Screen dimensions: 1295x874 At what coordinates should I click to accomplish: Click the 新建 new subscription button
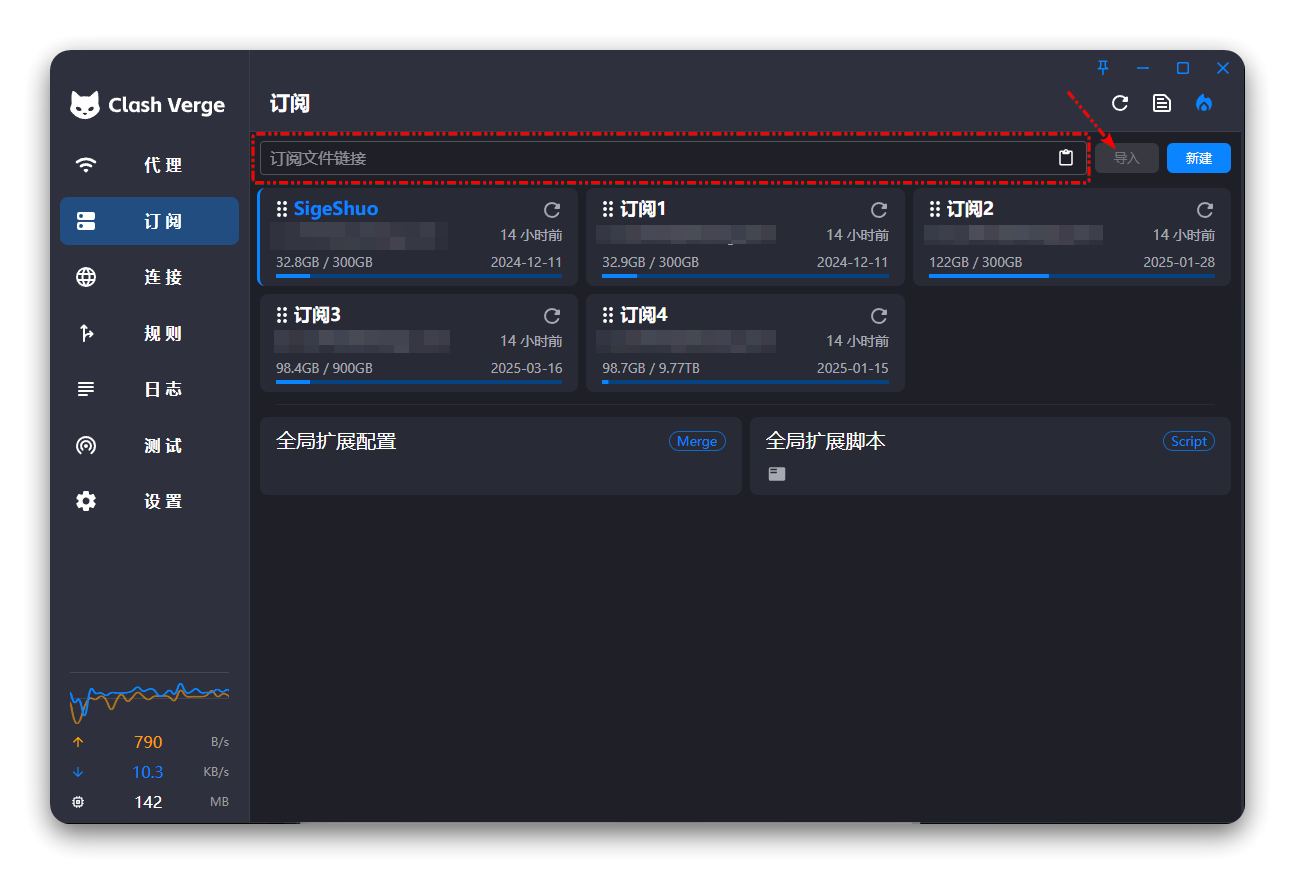(1198, 158)
